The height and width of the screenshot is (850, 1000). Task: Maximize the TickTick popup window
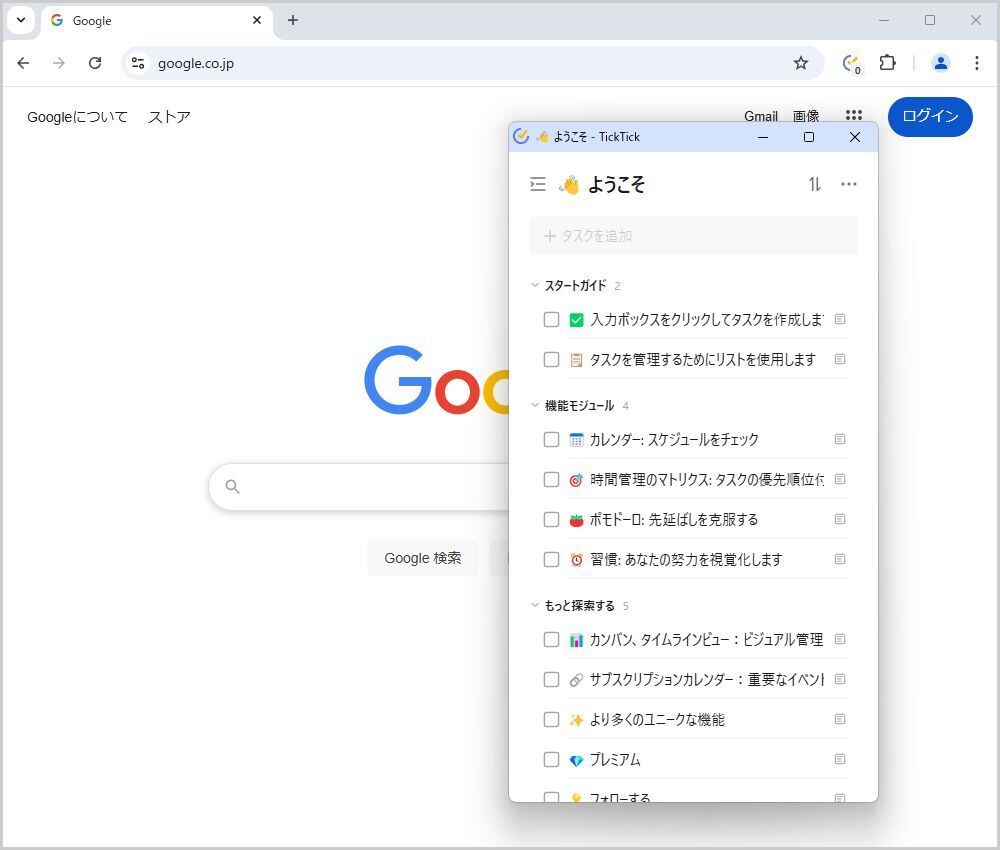point(809,137)
